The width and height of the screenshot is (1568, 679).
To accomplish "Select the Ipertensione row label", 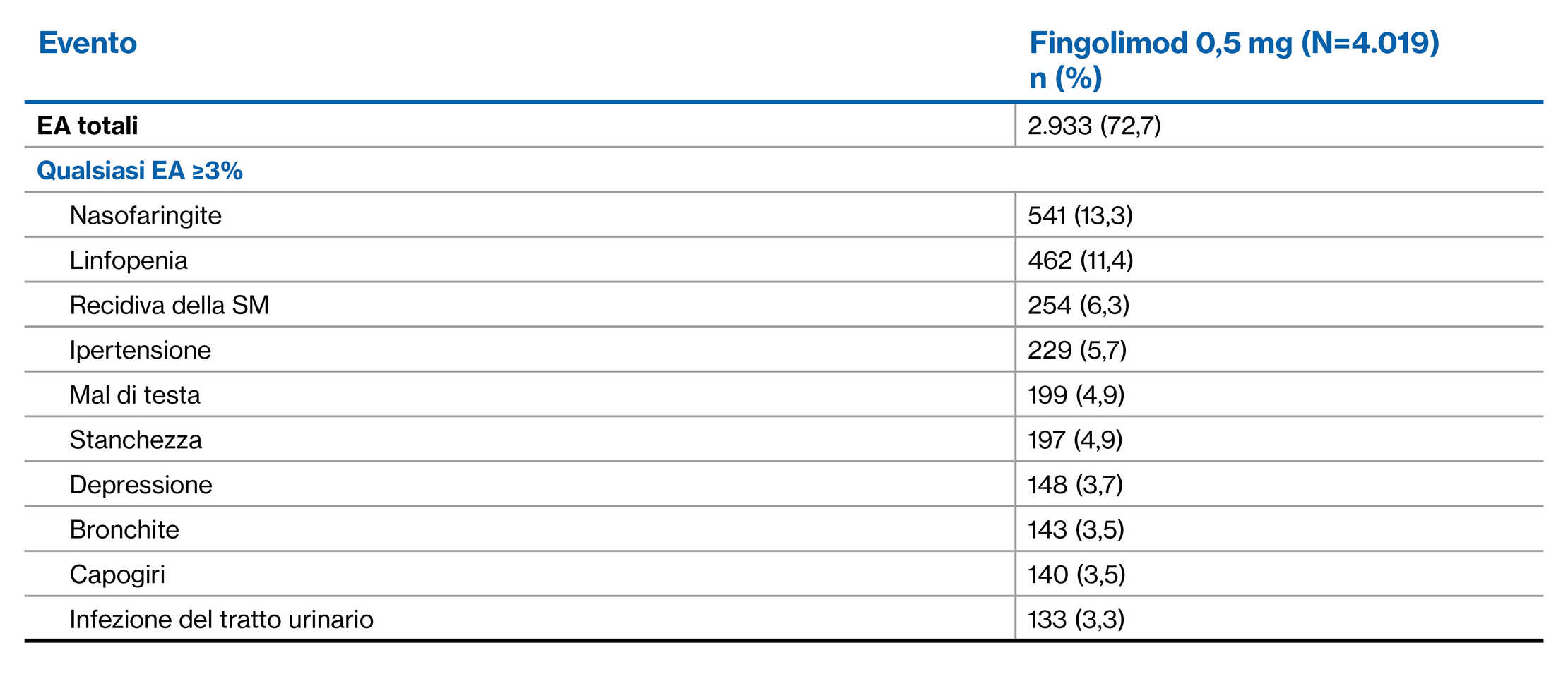I will (141, 350).
